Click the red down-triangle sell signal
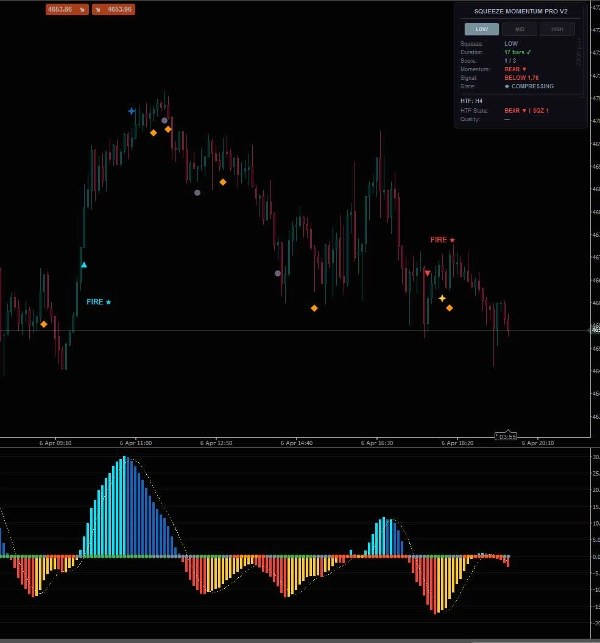The image size is (600, 643). pos(427,273)
